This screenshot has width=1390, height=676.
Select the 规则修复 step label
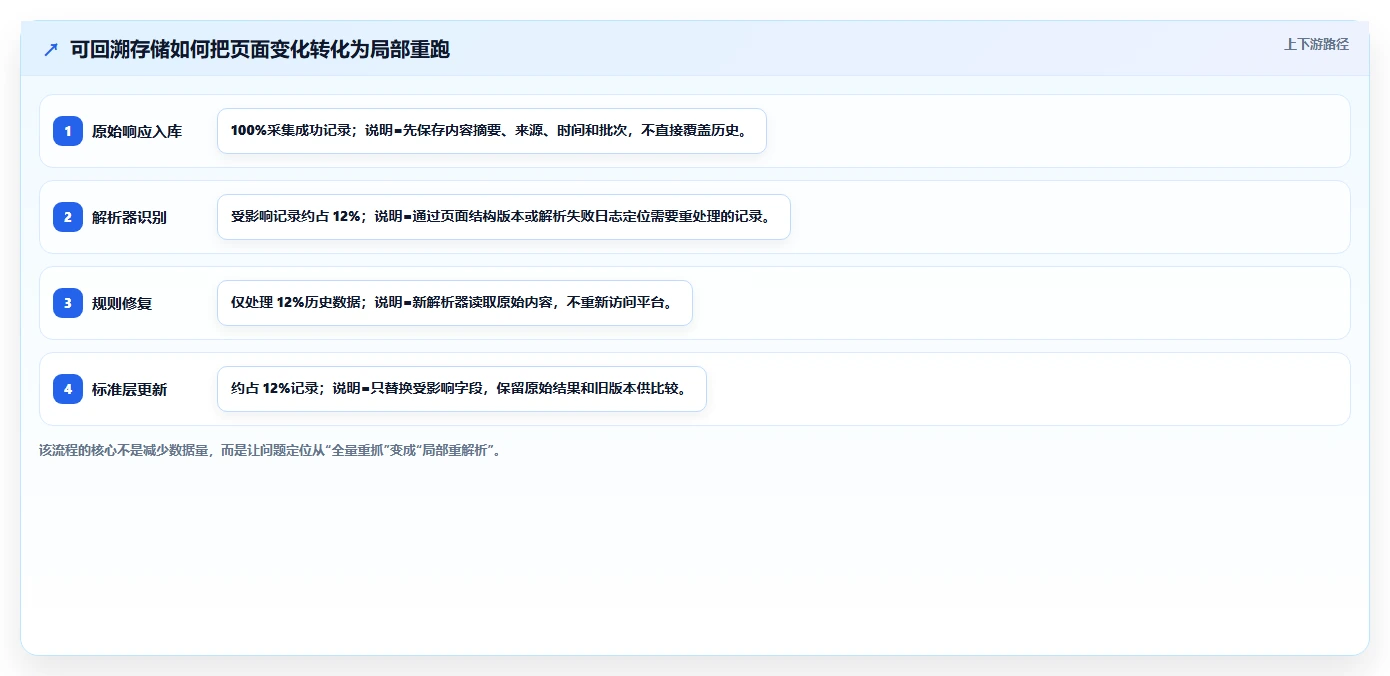point(122,303)
